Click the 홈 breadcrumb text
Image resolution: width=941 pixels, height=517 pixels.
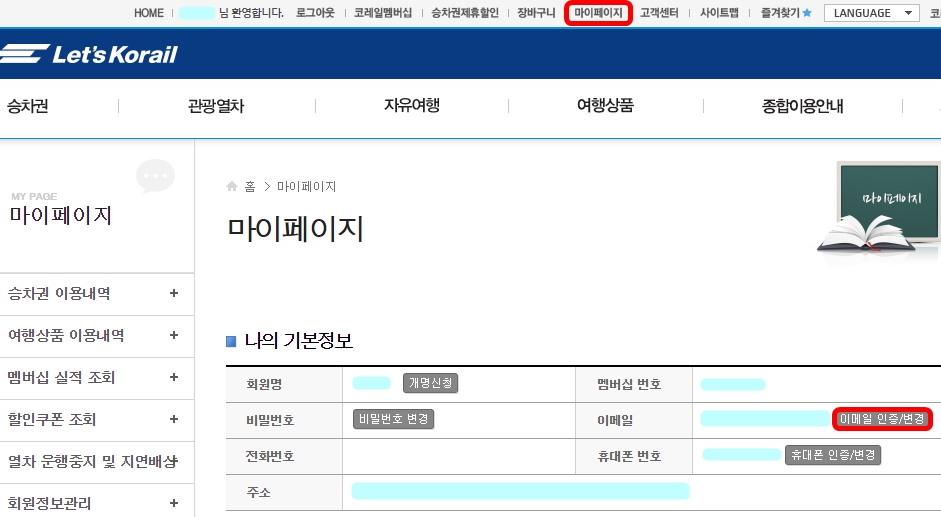tap(250, 187)
